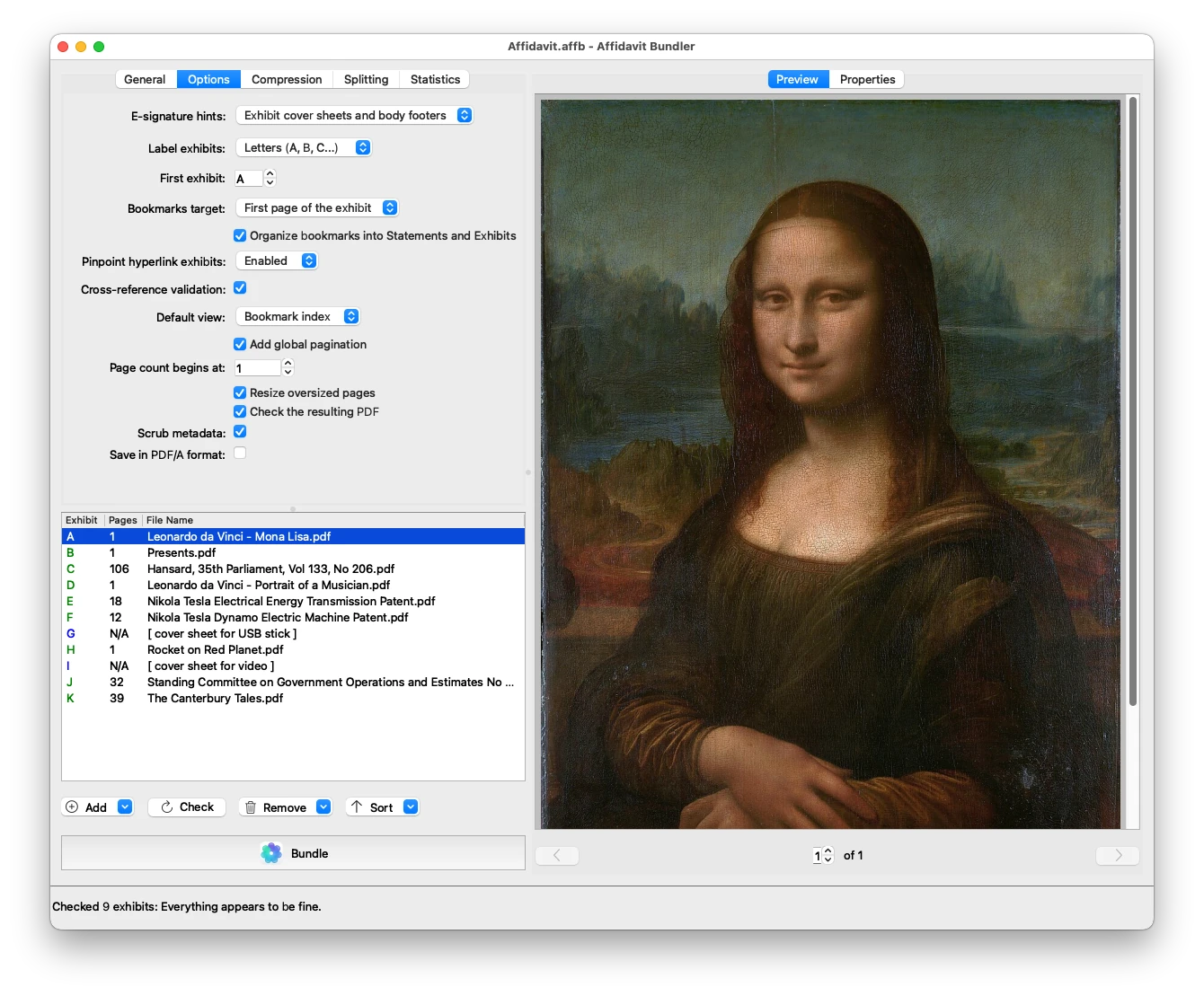Open the Default view dropdown

coord(297,317)
